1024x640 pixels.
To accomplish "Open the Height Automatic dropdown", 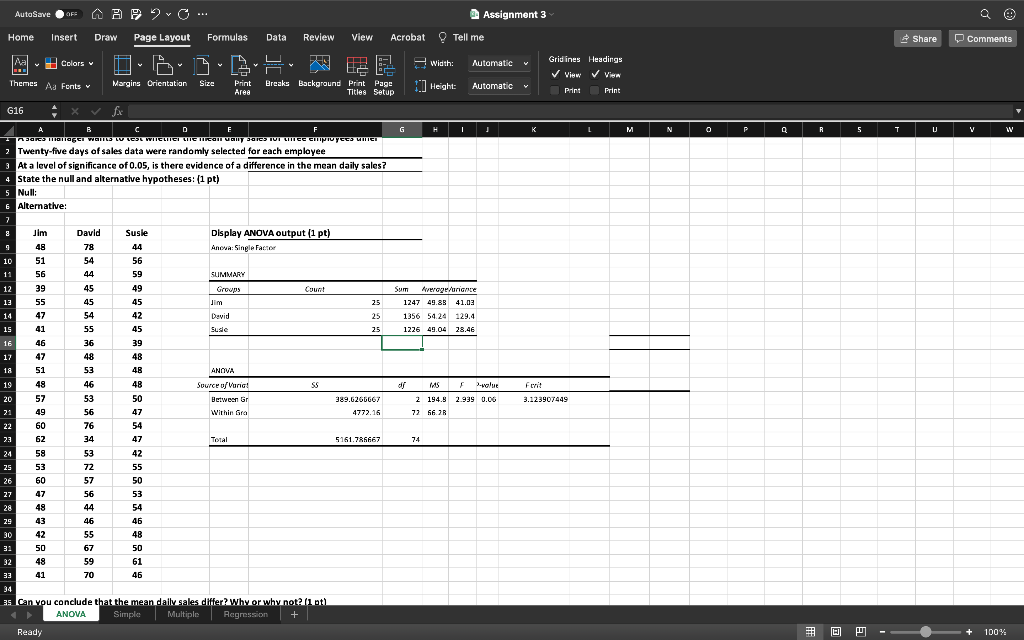I will click(497, 85).
